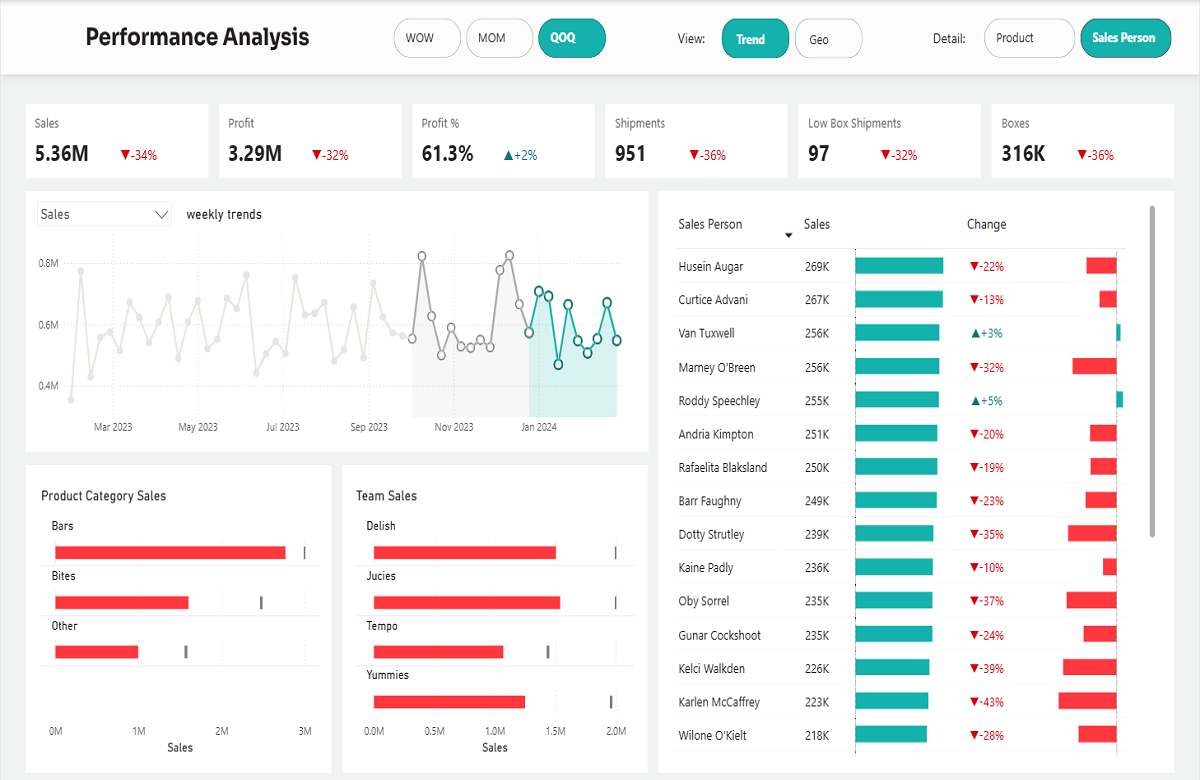This screenshot has width=1200, height=780.
Task: Set detail to Sales Person
Action: (1125, 38)
